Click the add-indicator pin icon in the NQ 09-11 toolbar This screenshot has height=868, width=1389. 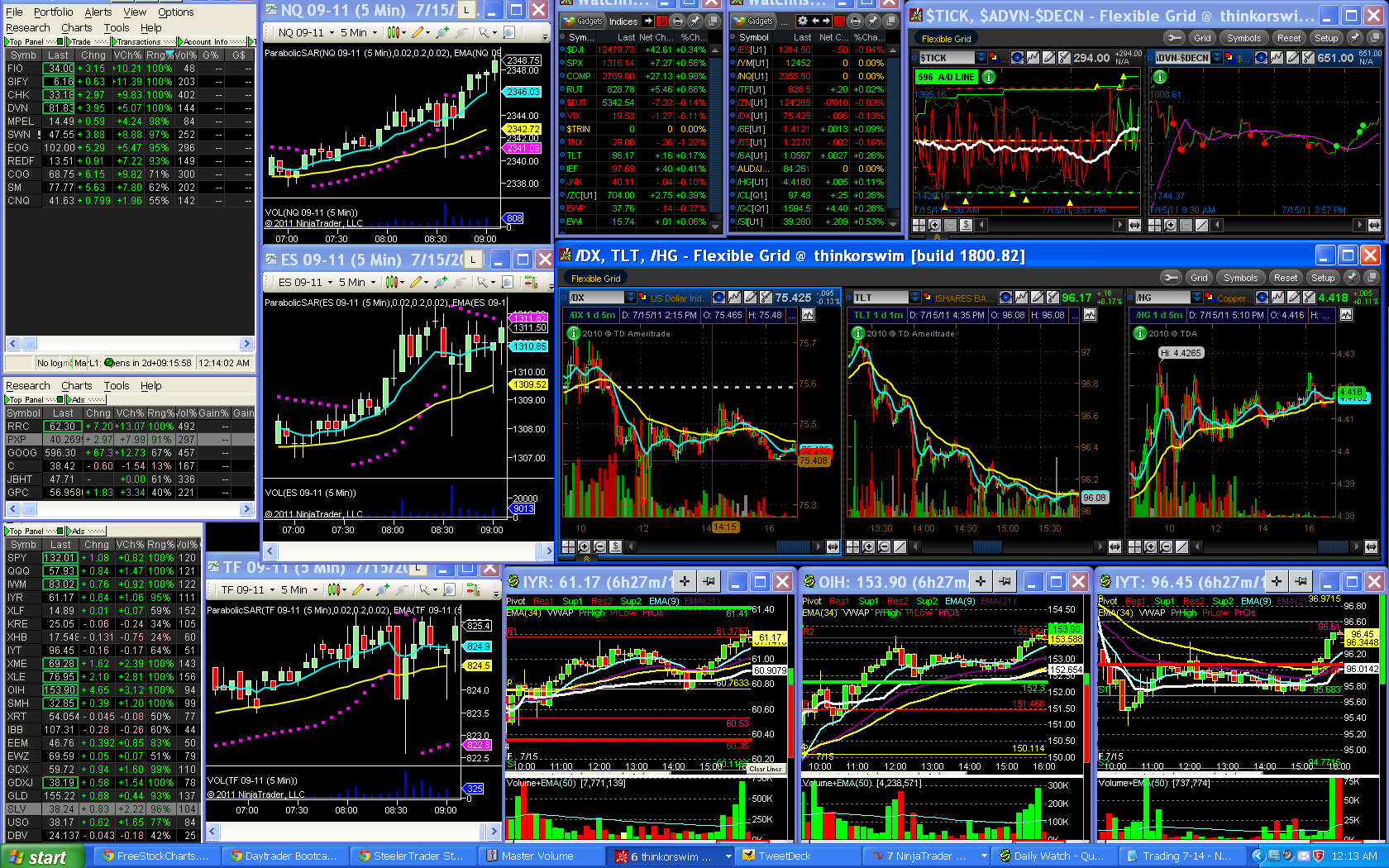(442, 32)
